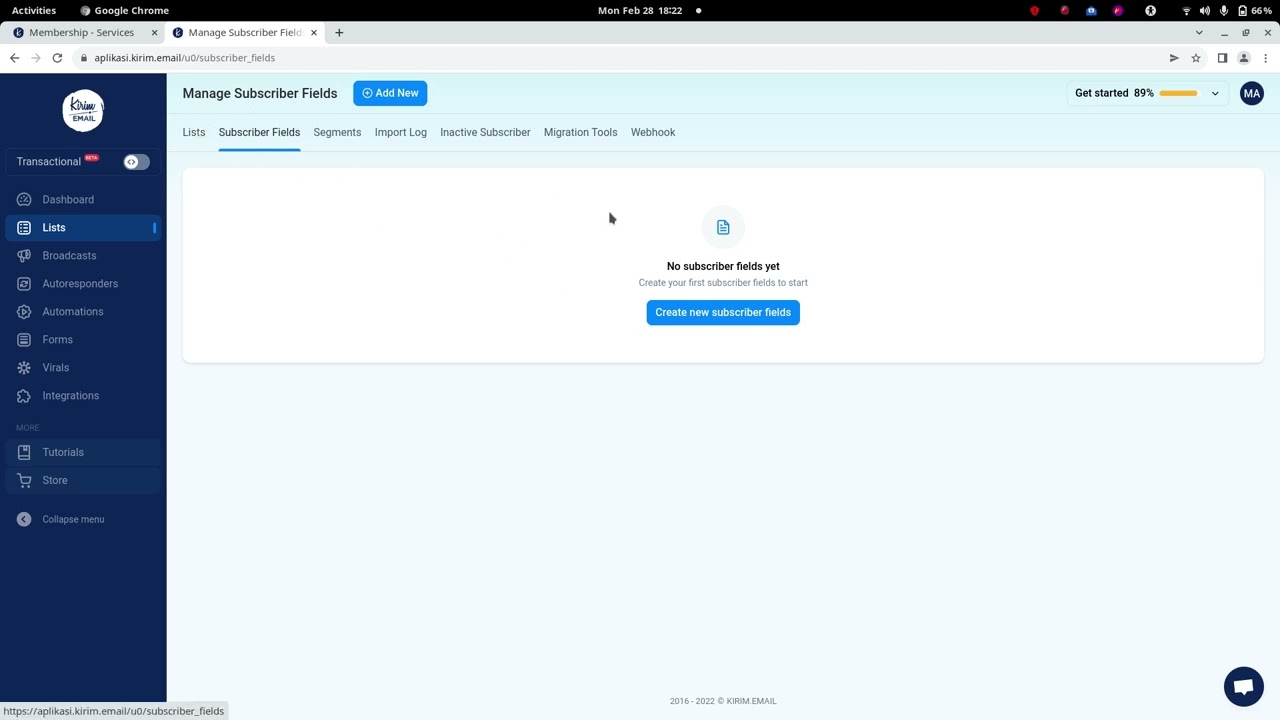Toggle the Transactional switch
Viewport: 1280px width, 720px height.
136,162
